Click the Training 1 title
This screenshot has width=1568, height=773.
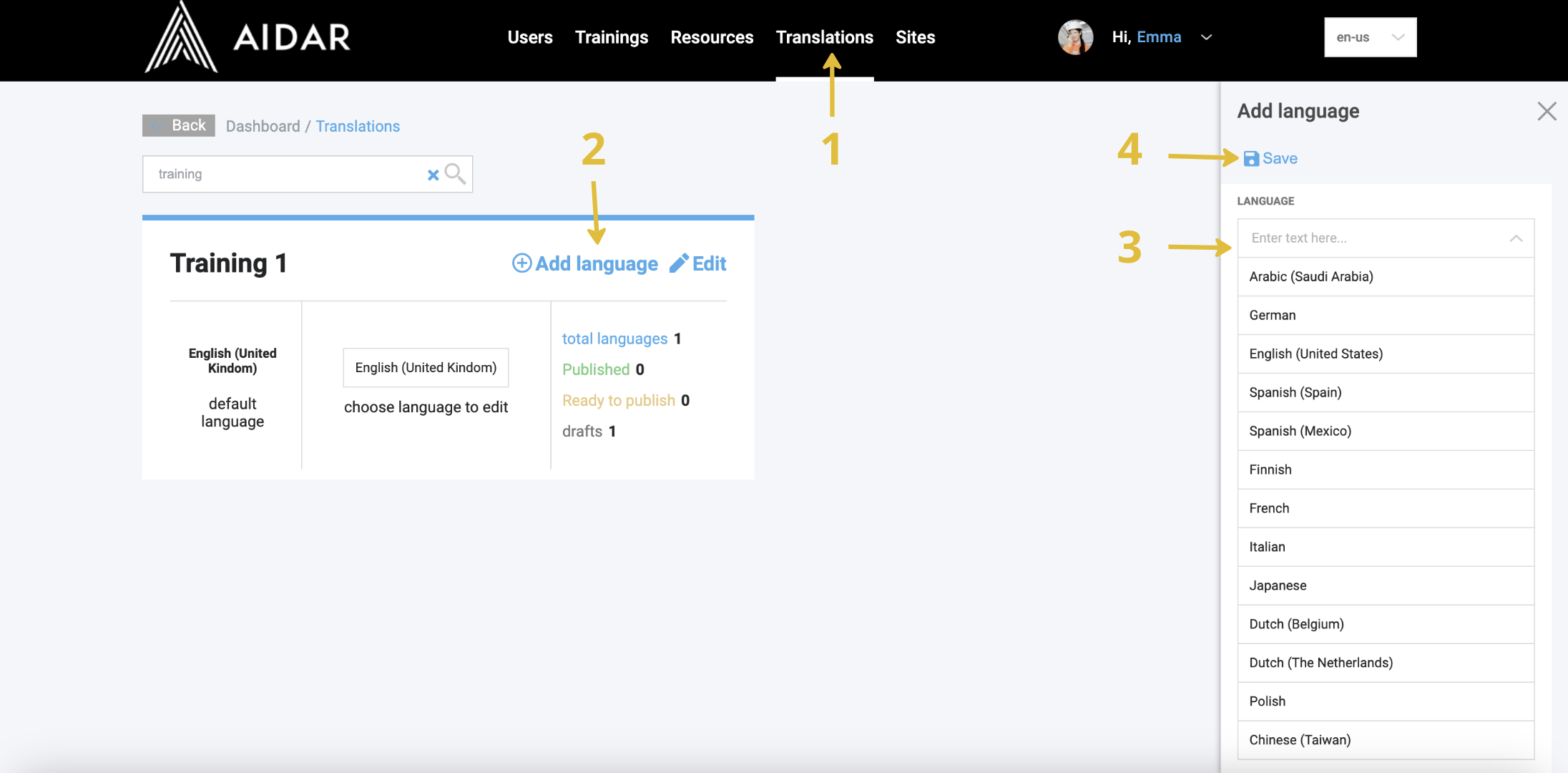click(228, 263)
